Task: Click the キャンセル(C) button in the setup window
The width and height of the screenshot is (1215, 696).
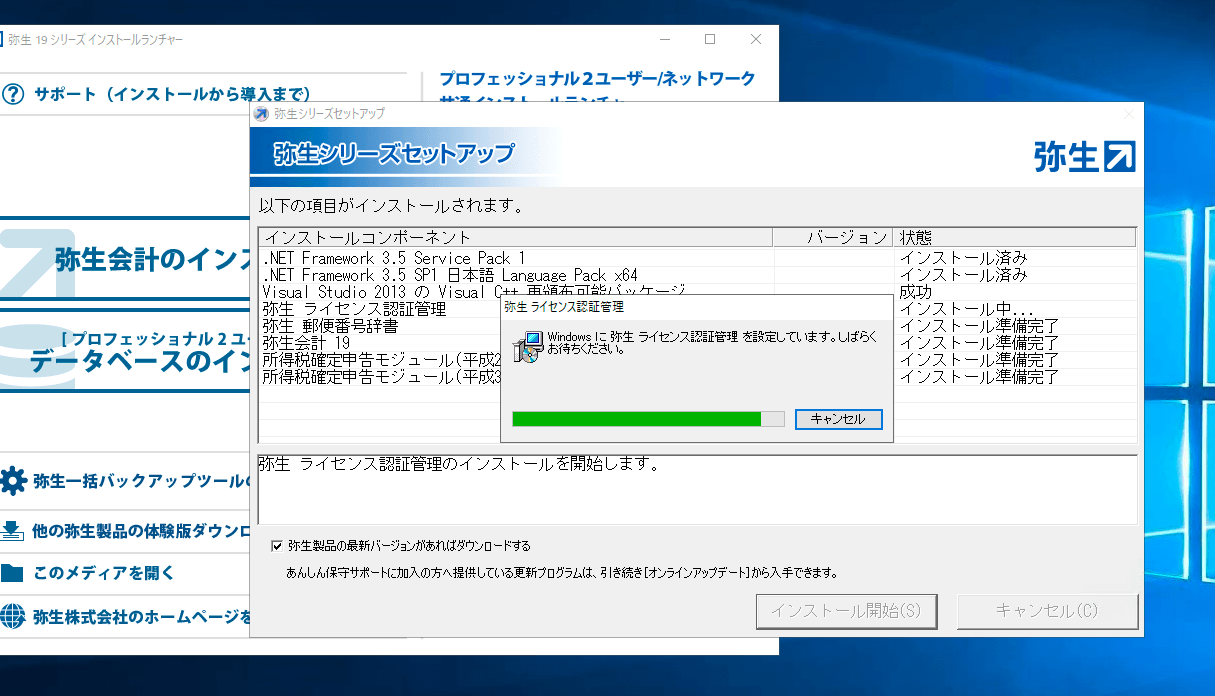Action: click(x=1047, y=611)
